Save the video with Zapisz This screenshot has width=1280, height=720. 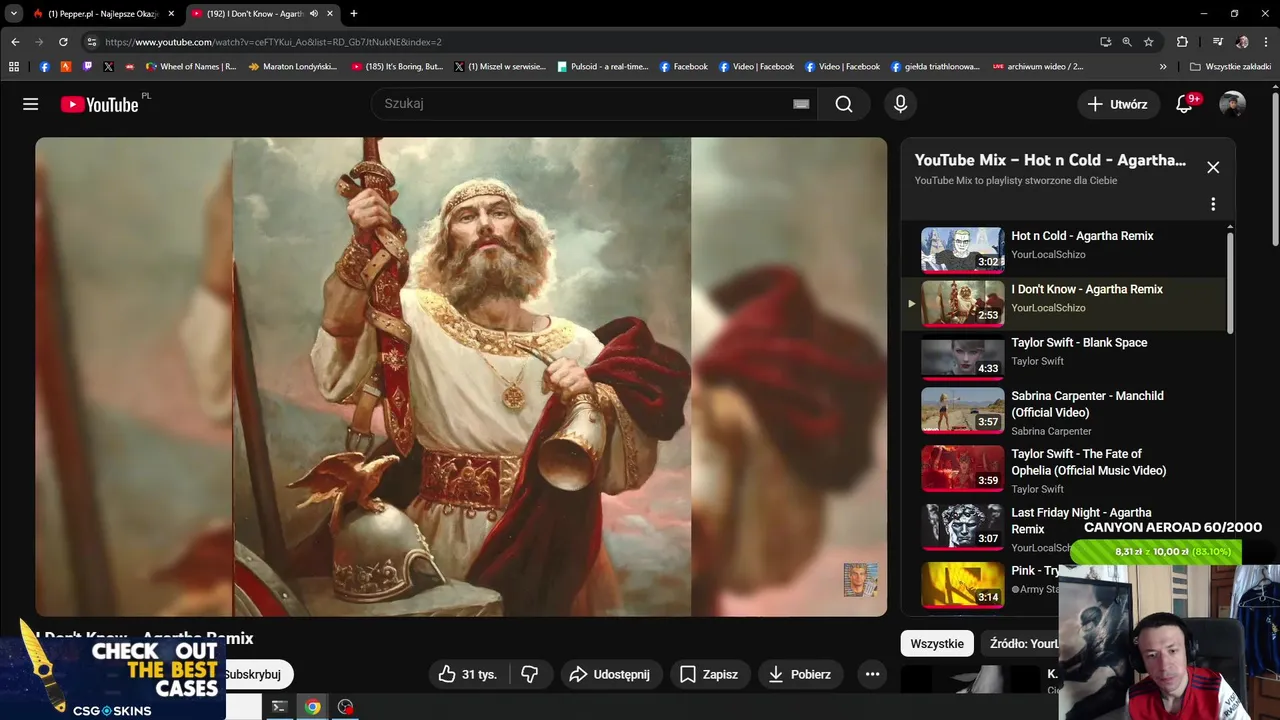coord(709,674)
